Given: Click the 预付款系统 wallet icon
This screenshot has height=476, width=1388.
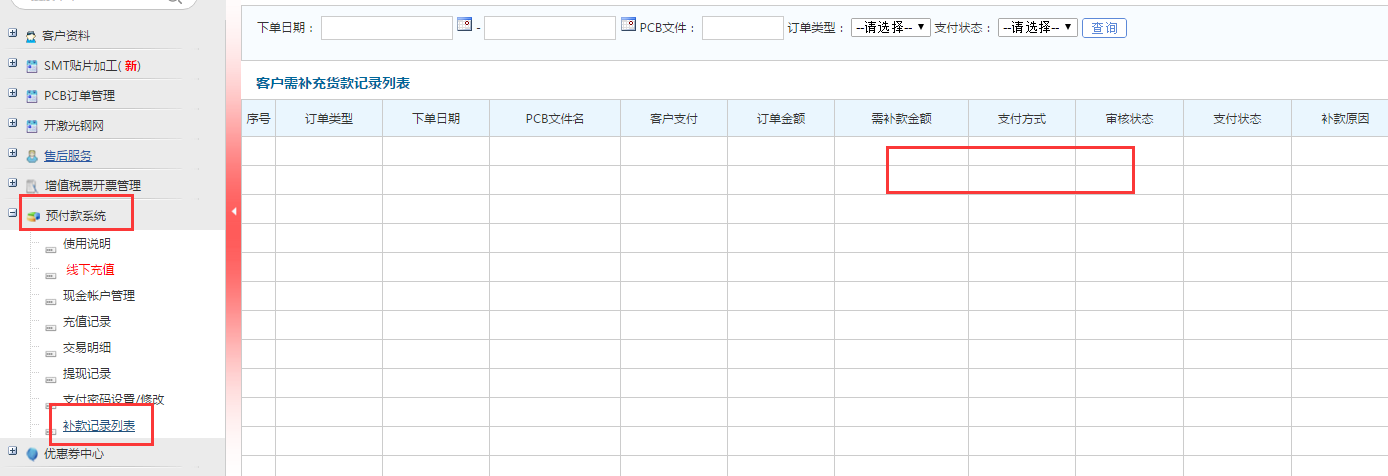Looking at the screenshot, I should tap(33, 216).
